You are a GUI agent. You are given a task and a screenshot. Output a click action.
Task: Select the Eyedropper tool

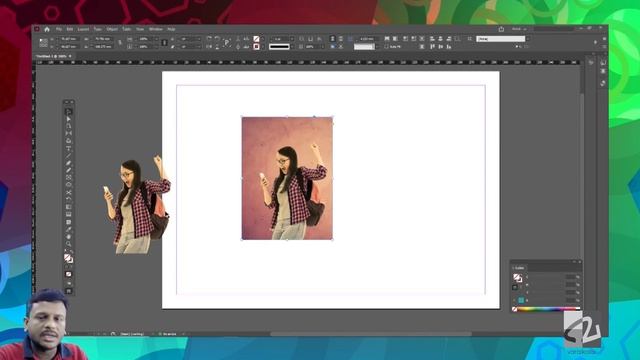tap(69, 229)
